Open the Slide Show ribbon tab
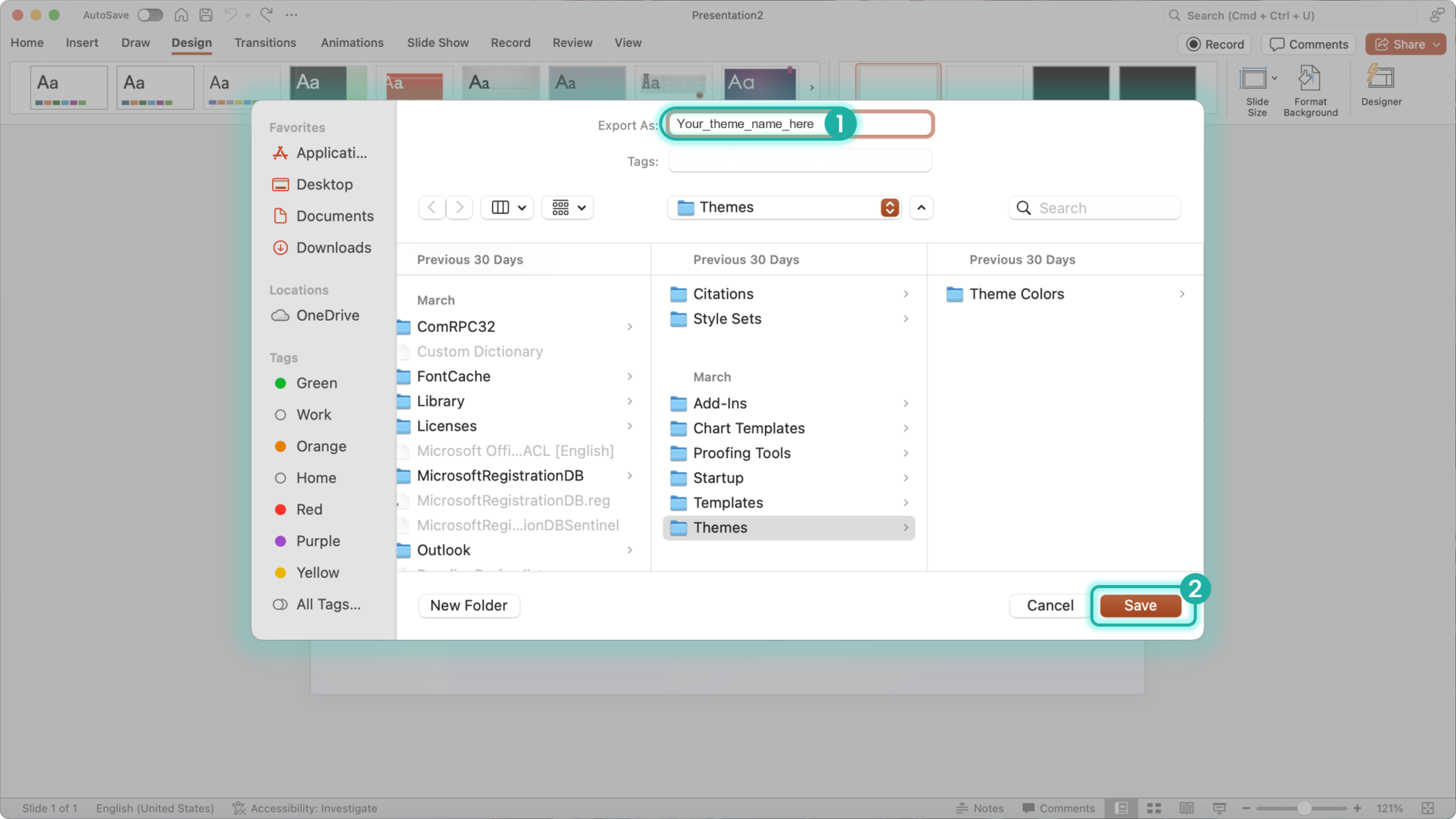1456x819 pixels. (x=437, y=43)
